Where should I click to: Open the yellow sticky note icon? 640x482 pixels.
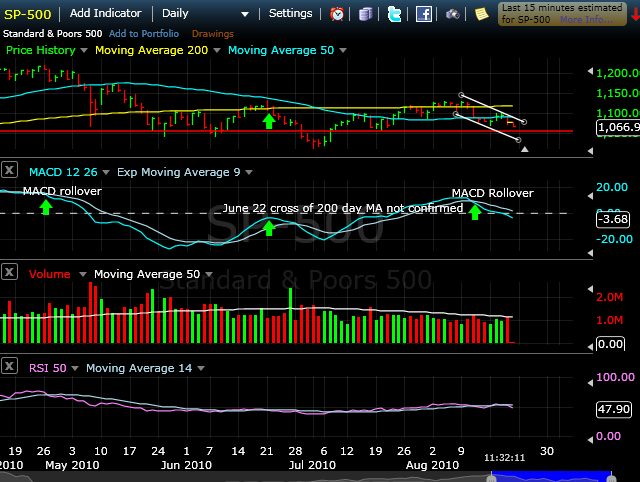(481, 14)
